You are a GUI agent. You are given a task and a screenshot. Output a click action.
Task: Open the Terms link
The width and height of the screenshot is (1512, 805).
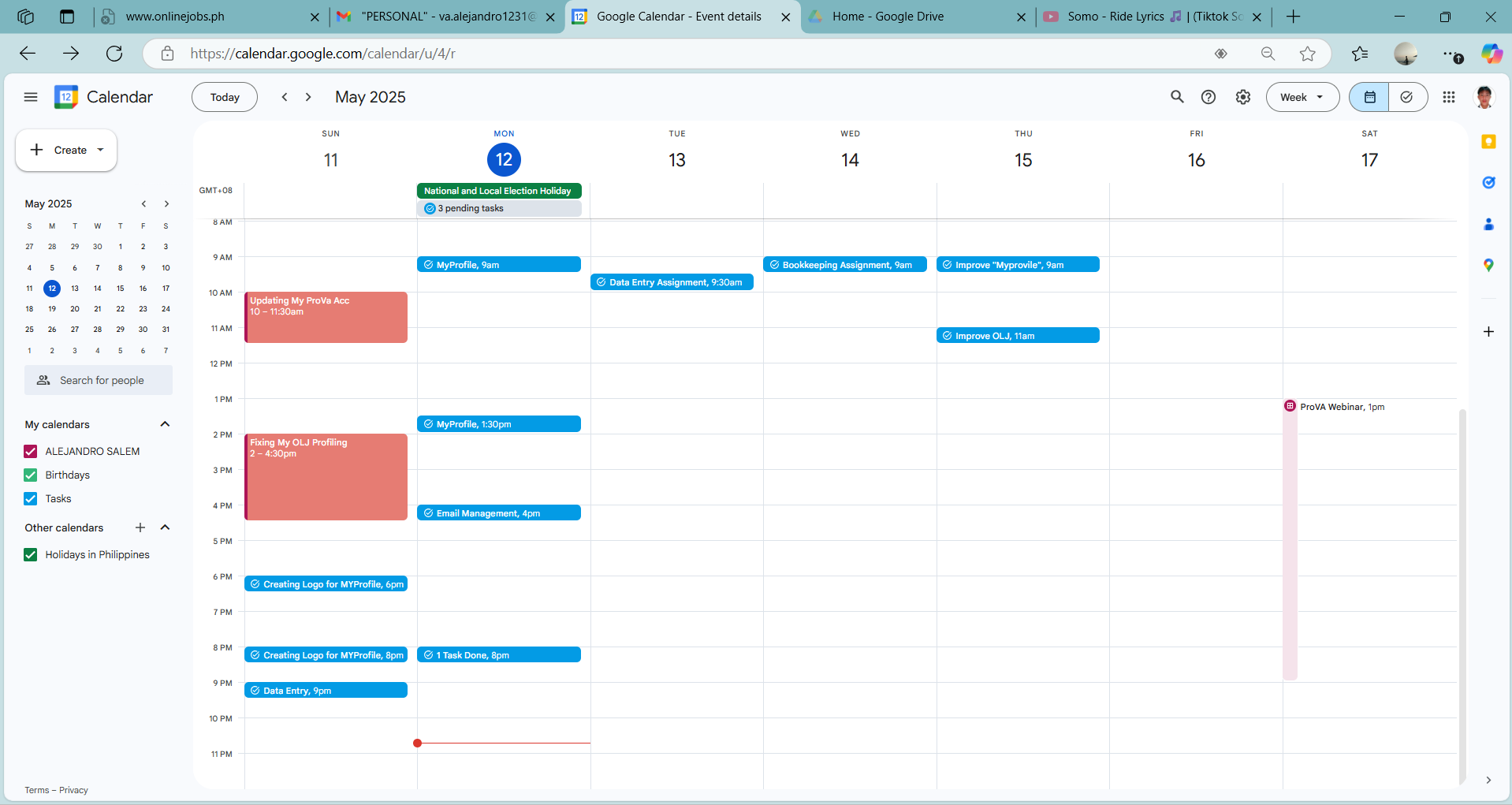click(x=36, y=790)
